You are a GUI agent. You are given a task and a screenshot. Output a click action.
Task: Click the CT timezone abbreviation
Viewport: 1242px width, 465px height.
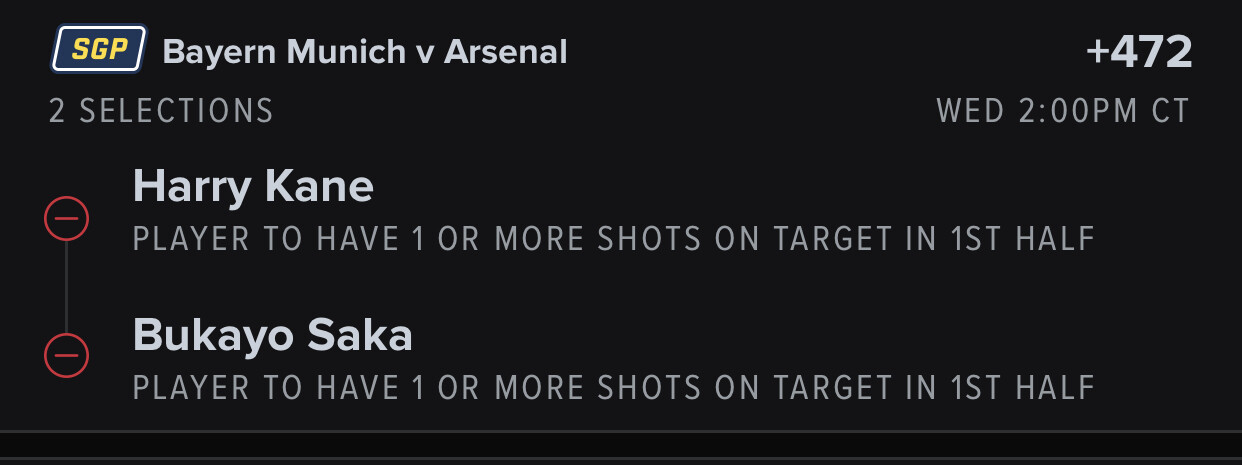pyautogui.click(x=1170, y=111)
